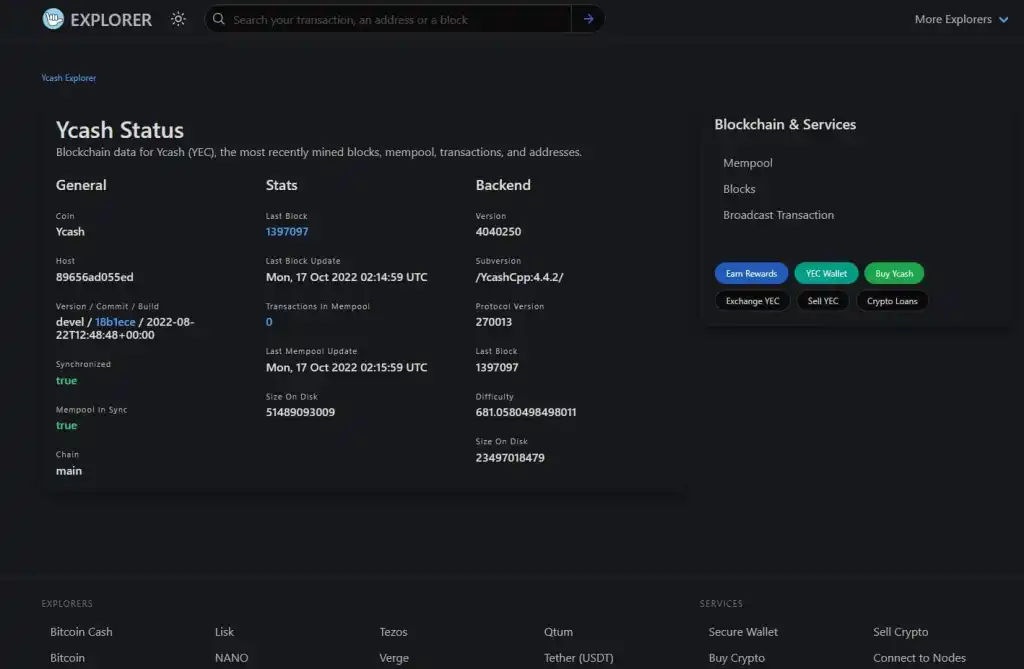Click the Exchange YEC button
Screen dimensions: 1024x669
click(752, 301)
